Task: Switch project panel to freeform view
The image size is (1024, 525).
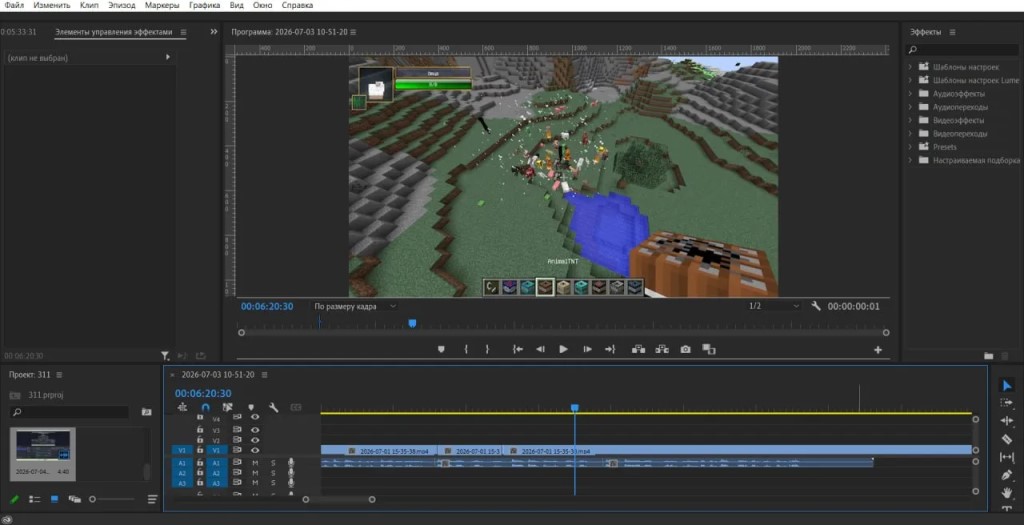Action: 74,499
